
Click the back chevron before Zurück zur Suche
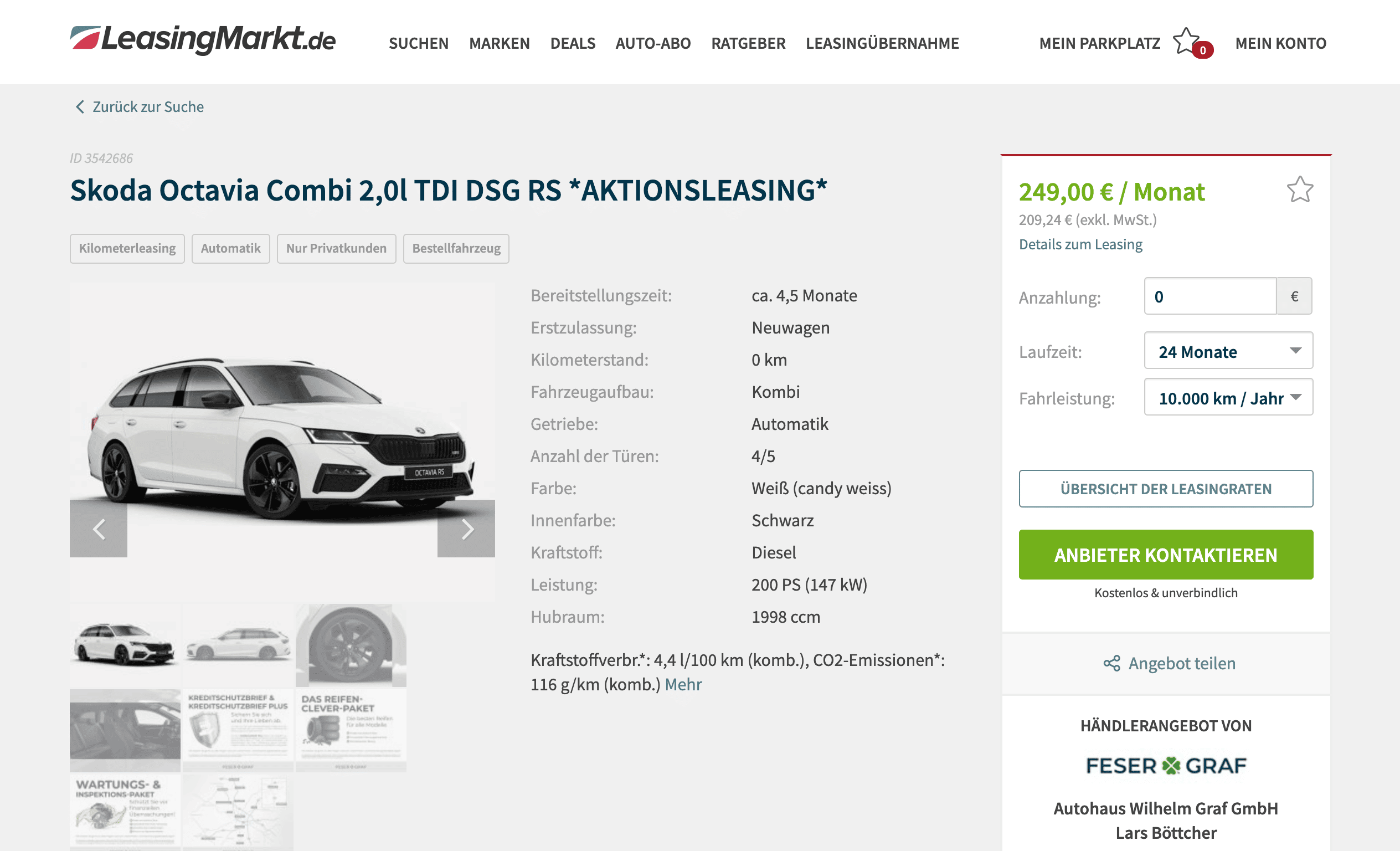pyautogui.click(x=80, y=107)
